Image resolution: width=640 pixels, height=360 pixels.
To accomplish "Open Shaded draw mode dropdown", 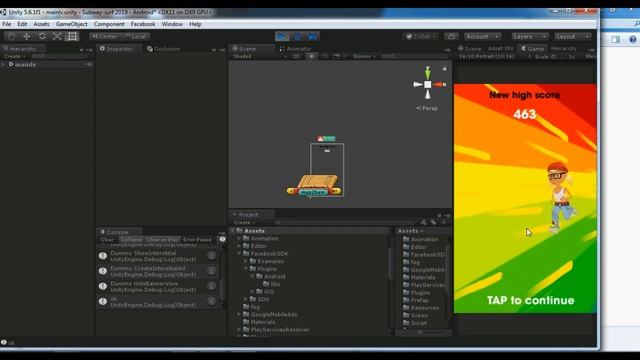I will pos(260,56).
